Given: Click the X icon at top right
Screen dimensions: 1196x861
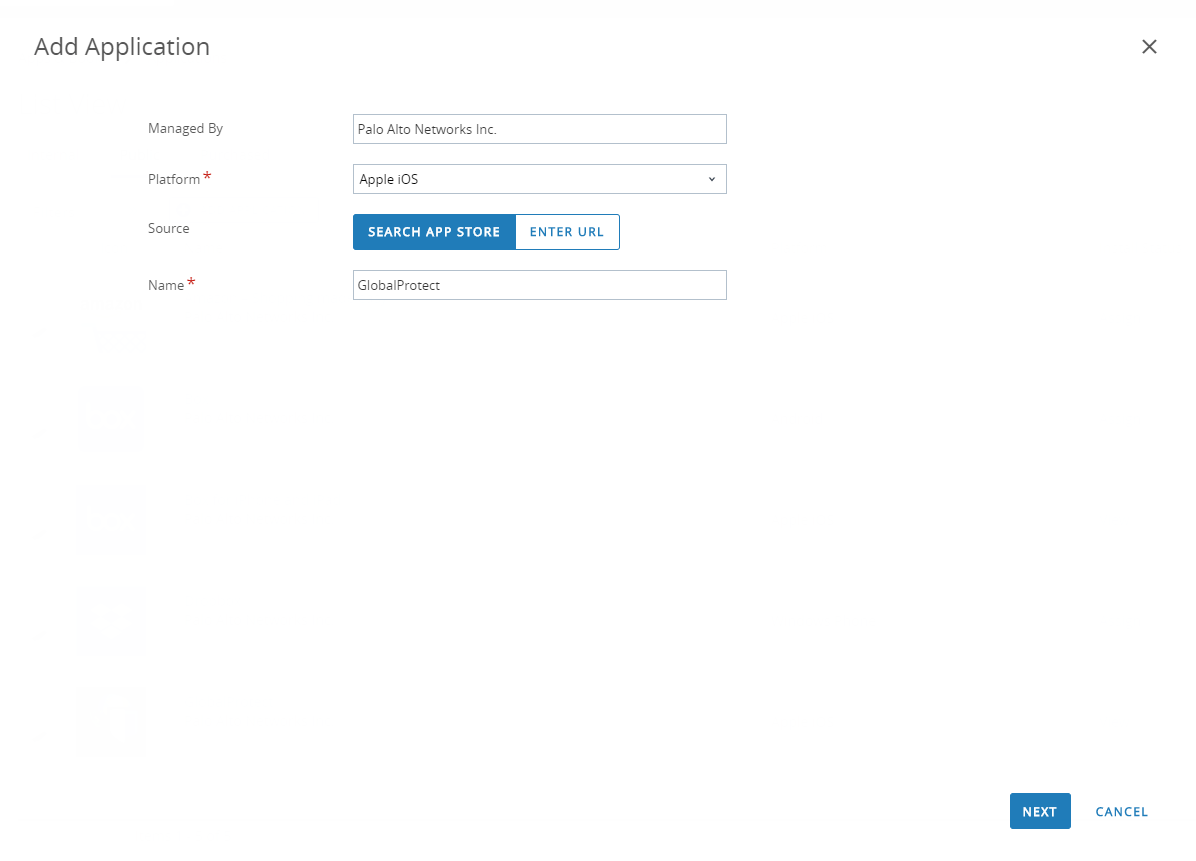Looking at the screenshot, I should tap(1149, 47).
